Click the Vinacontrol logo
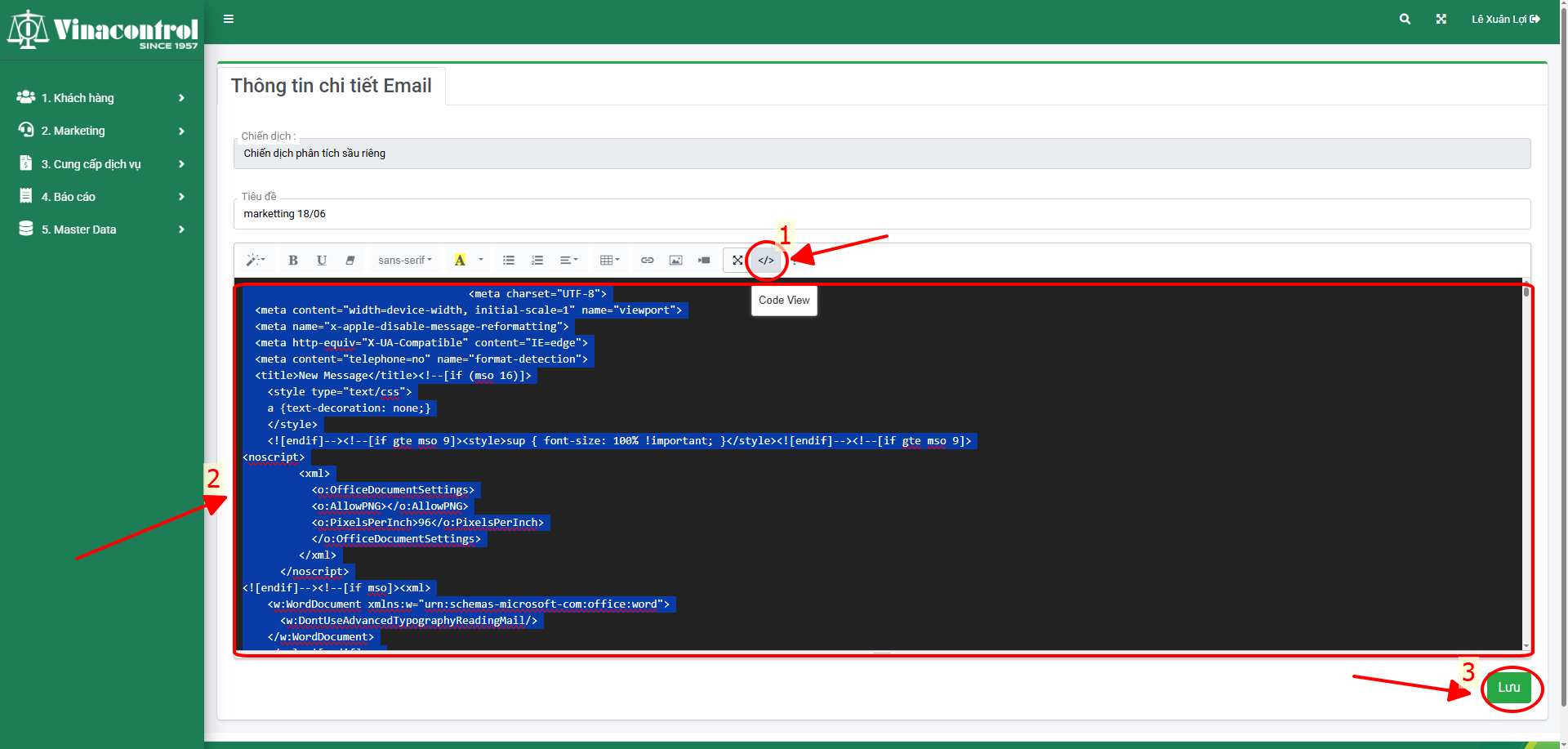 pos(103,30)
